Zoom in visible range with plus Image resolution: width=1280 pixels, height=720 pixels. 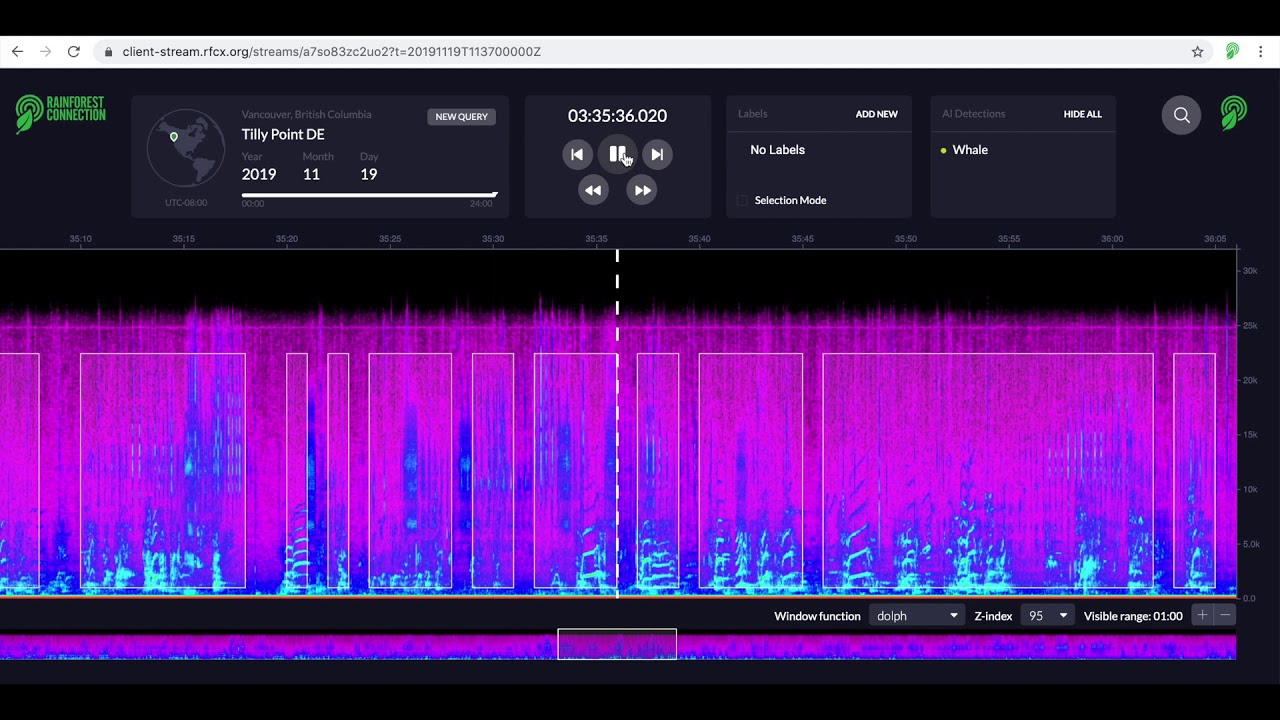[1203, 616]
